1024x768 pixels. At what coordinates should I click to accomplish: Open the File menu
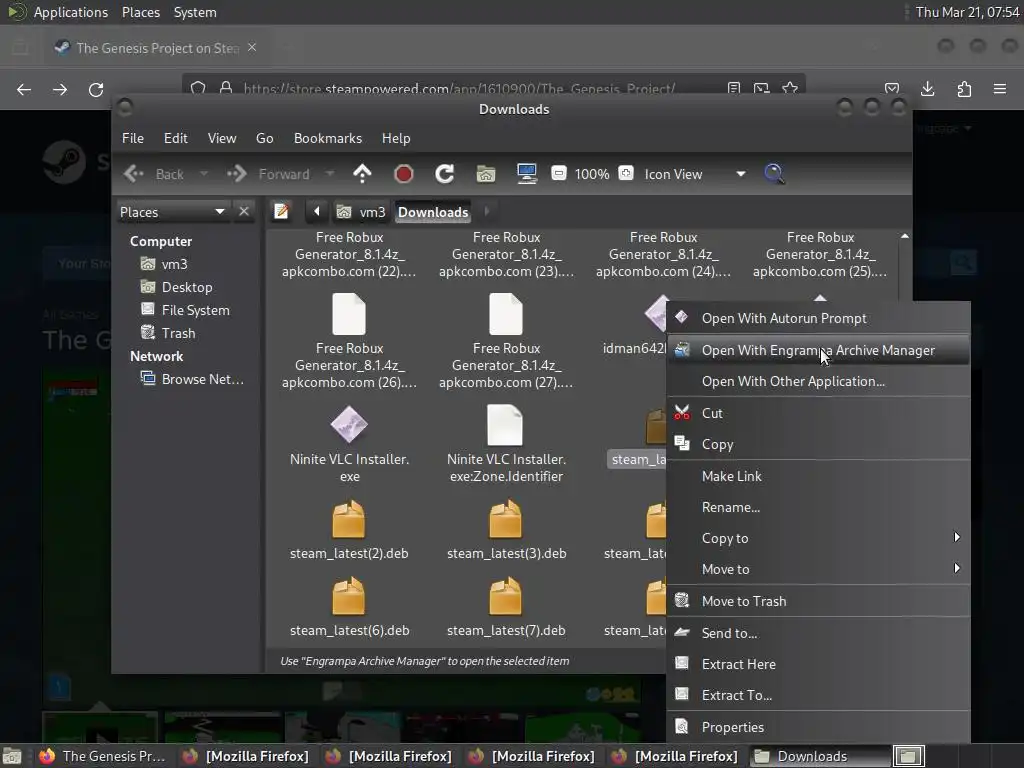tap(133, 138)
